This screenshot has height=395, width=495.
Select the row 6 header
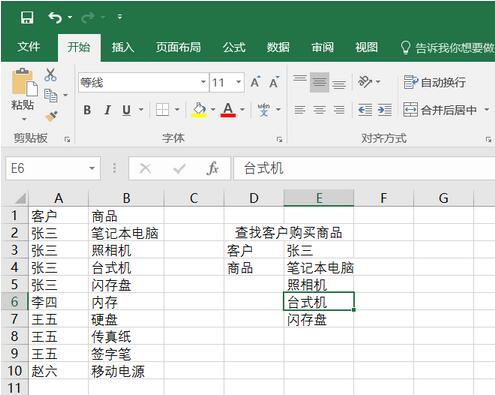(x=14, y=302)
